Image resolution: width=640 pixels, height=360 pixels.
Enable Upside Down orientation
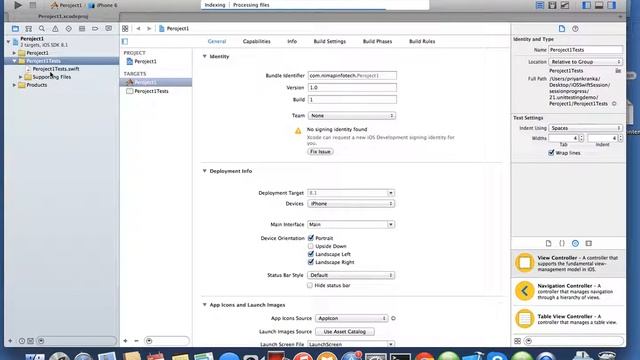coord(311,246)
